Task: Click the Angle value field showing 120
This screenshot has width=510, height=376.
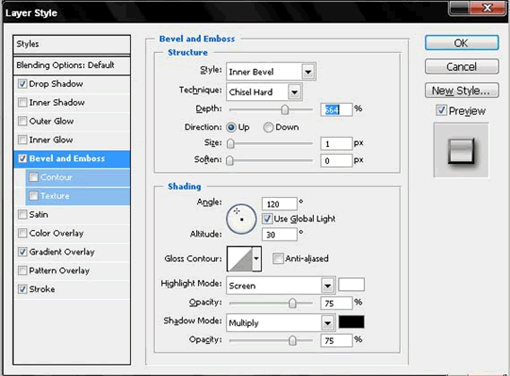Action: click(x=279, y=204)
